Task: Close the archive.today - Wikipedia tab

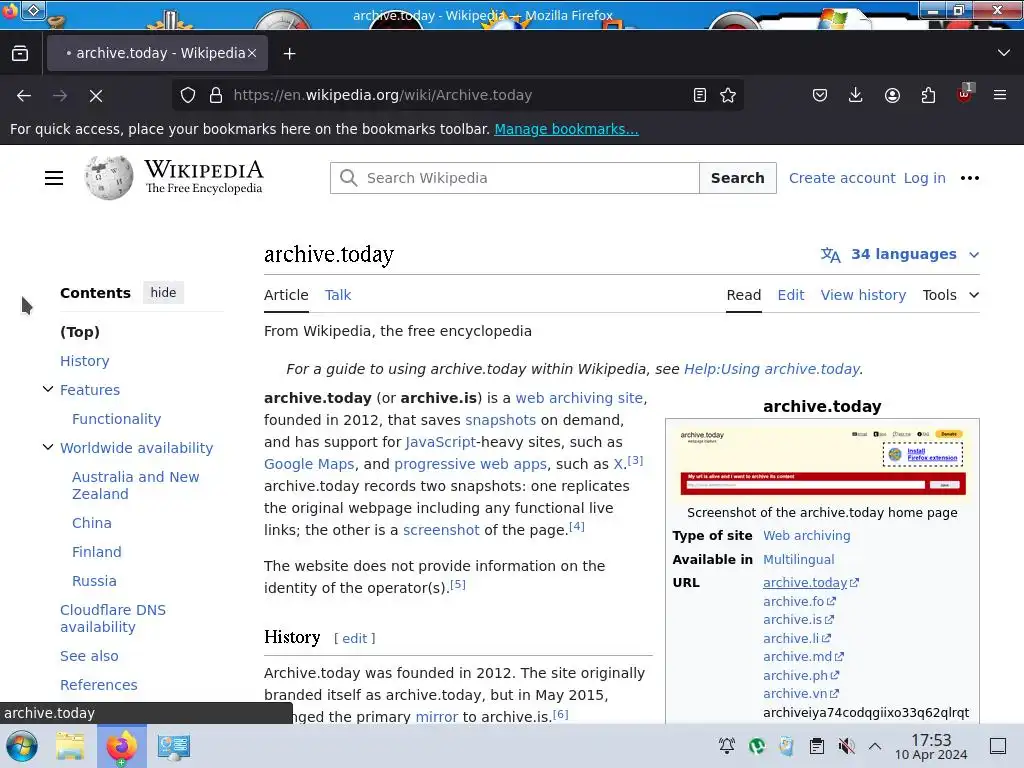Action: pos(252,54)
